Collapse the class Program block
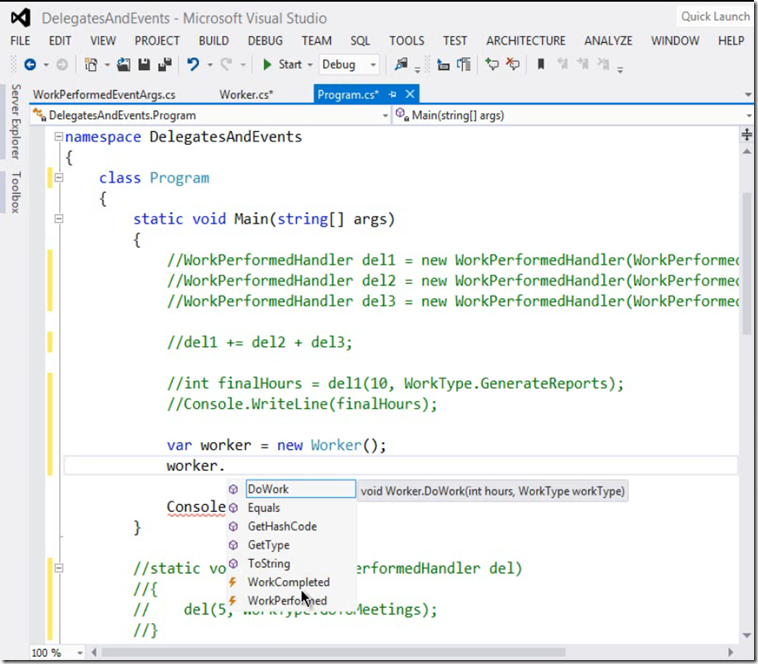The image size is (758, 664). [58, 178]
